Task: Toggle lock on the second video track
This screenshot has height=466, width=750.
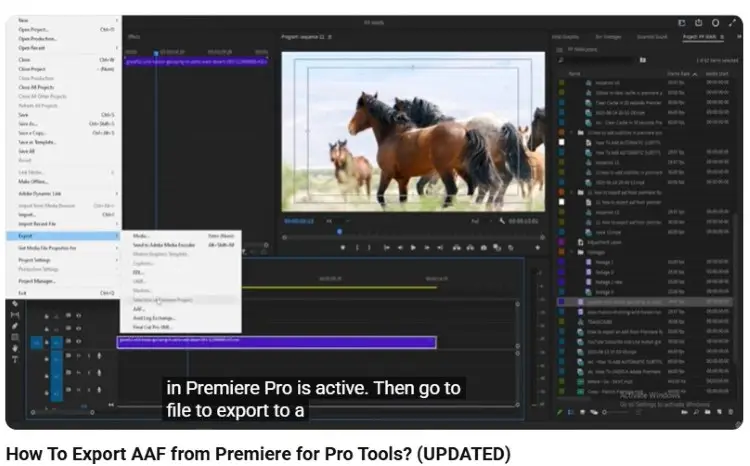Action: (x=46, y=329)
